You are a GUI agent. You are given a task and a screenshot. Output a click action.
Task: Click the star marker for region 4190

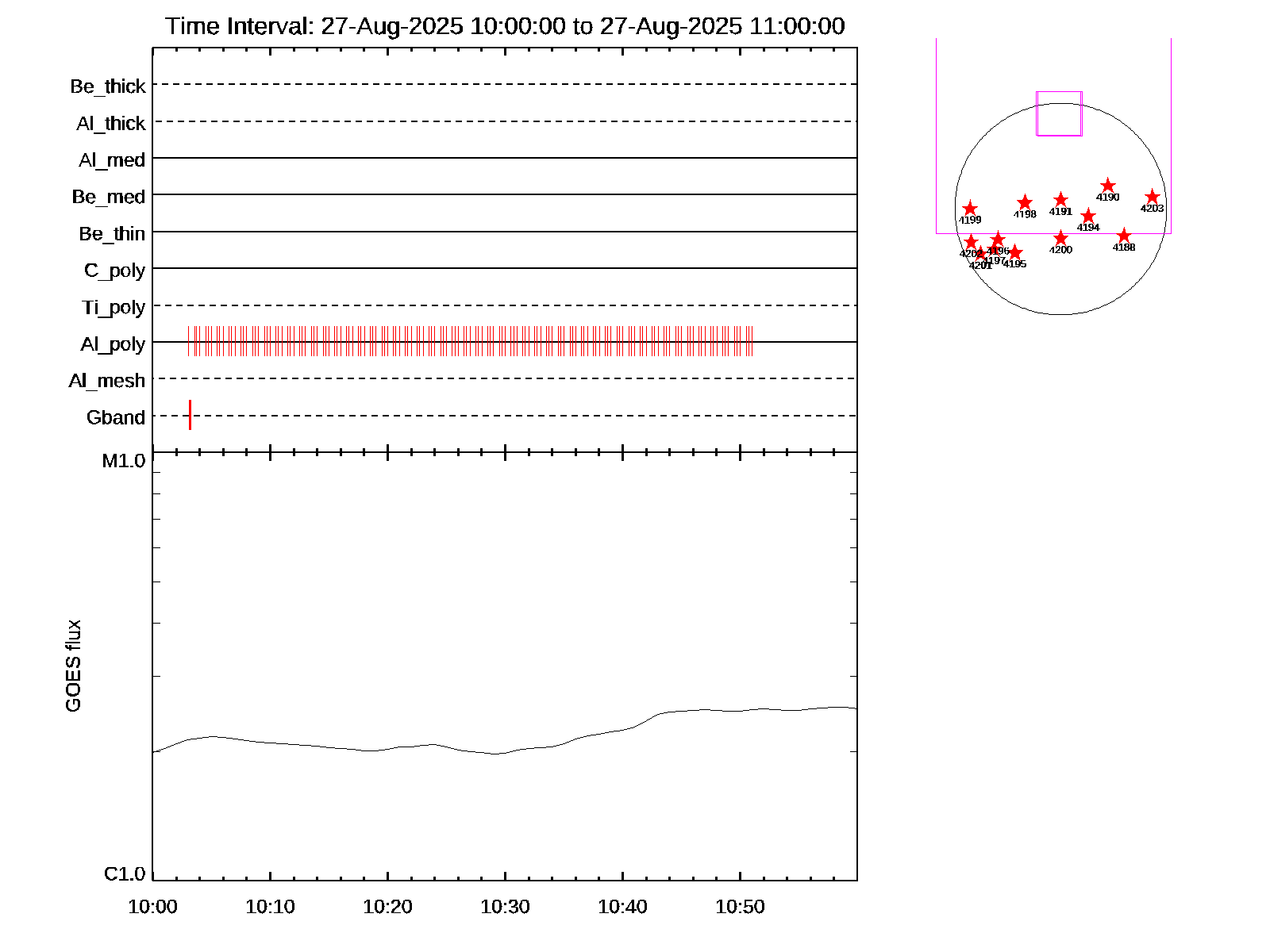(1108, 186)
